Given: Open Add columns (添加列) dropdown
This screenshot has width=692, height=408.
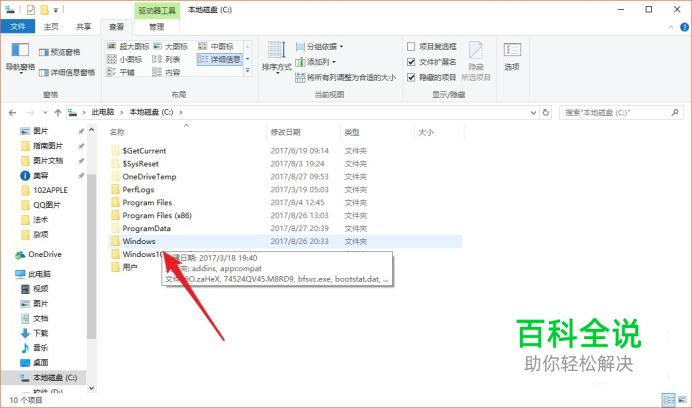Looking at the screenshot, I should click(316, 62).
